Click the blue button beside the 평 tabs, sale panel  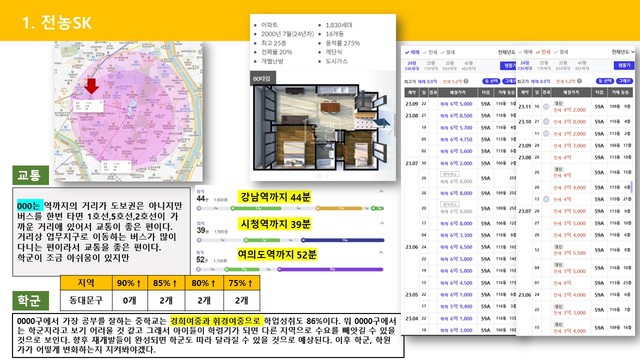509,65
